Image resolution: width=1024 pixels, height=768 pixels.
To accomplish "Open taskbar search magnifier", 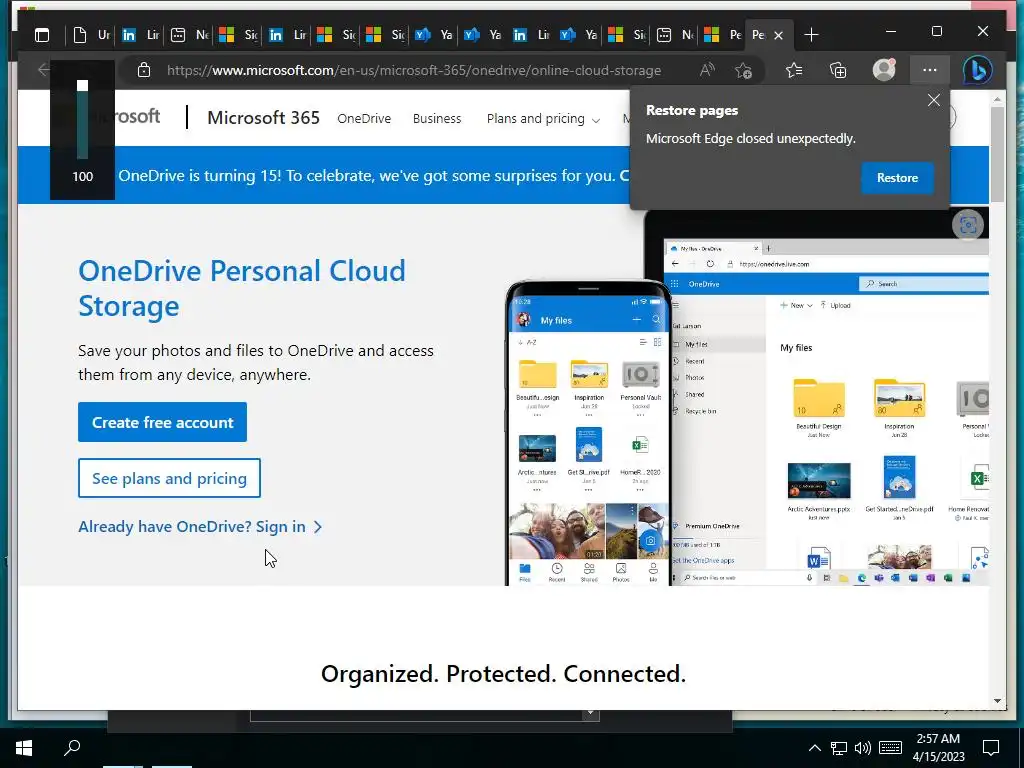I will tap(72, 747).
